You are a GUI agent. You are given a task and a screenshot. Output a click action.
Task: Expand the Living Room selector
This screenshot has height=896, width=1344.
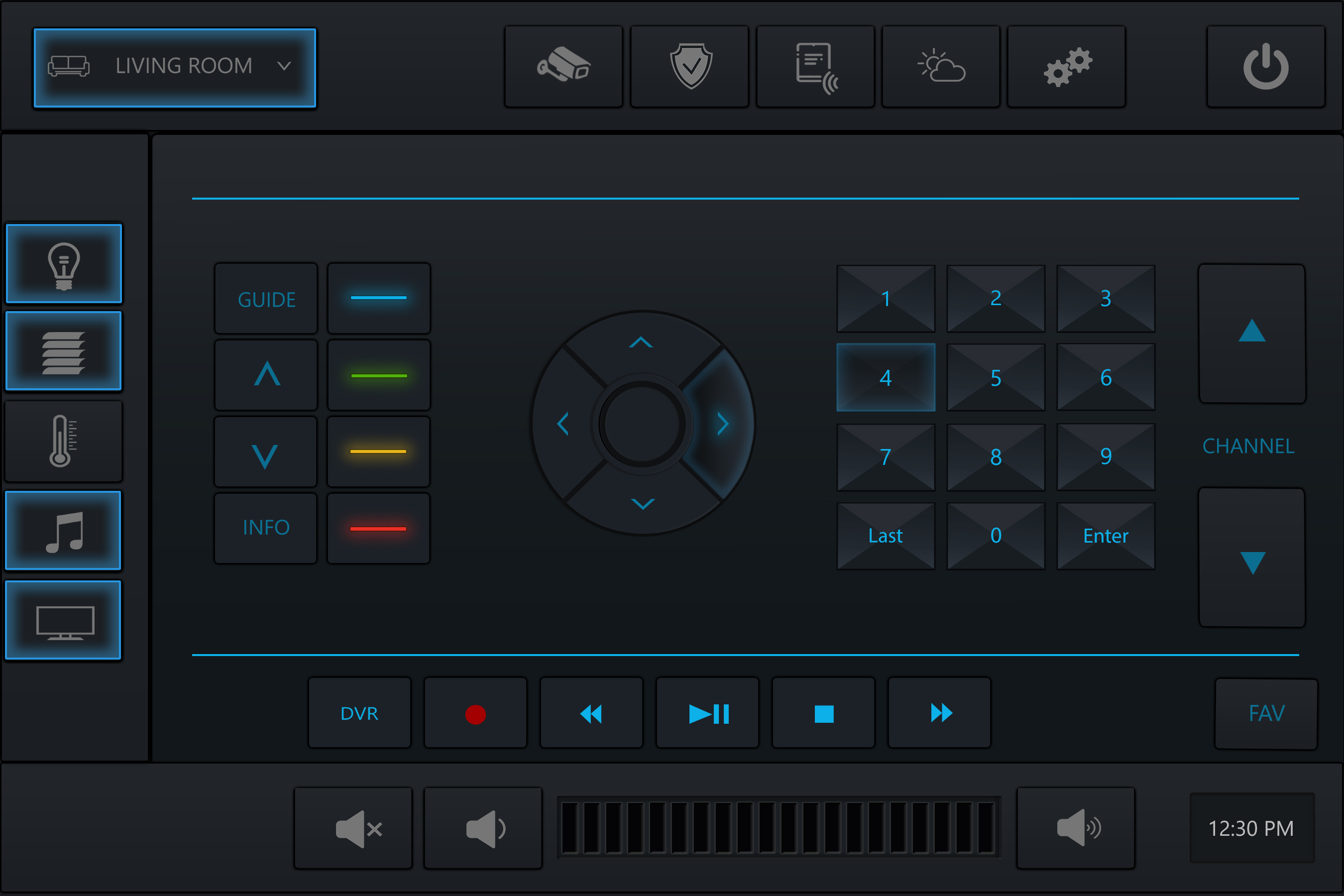click(175, 67)
